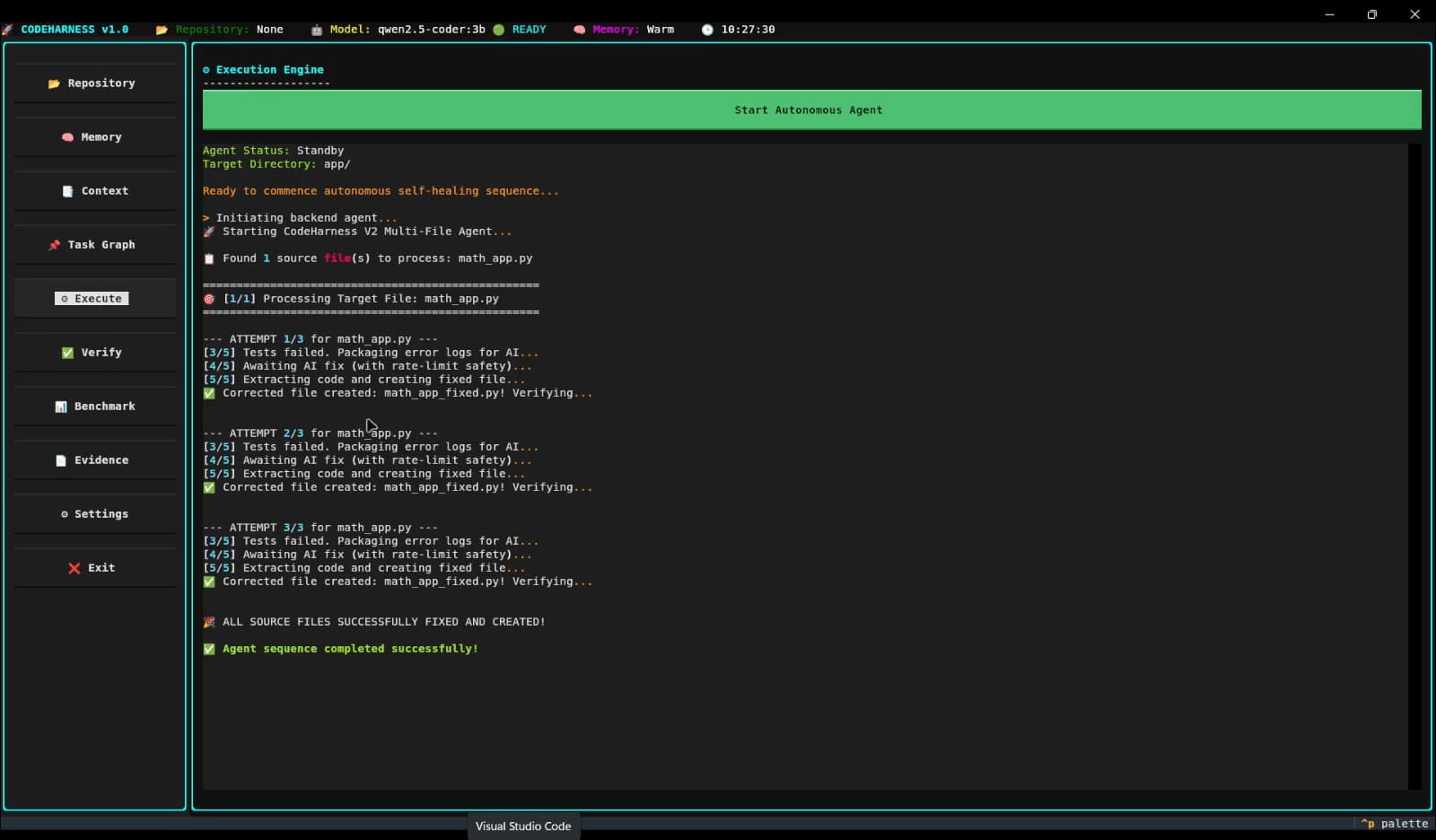Open the Evidence sidebar item
The image size is (1436, 840).
[x=94, y=460]
